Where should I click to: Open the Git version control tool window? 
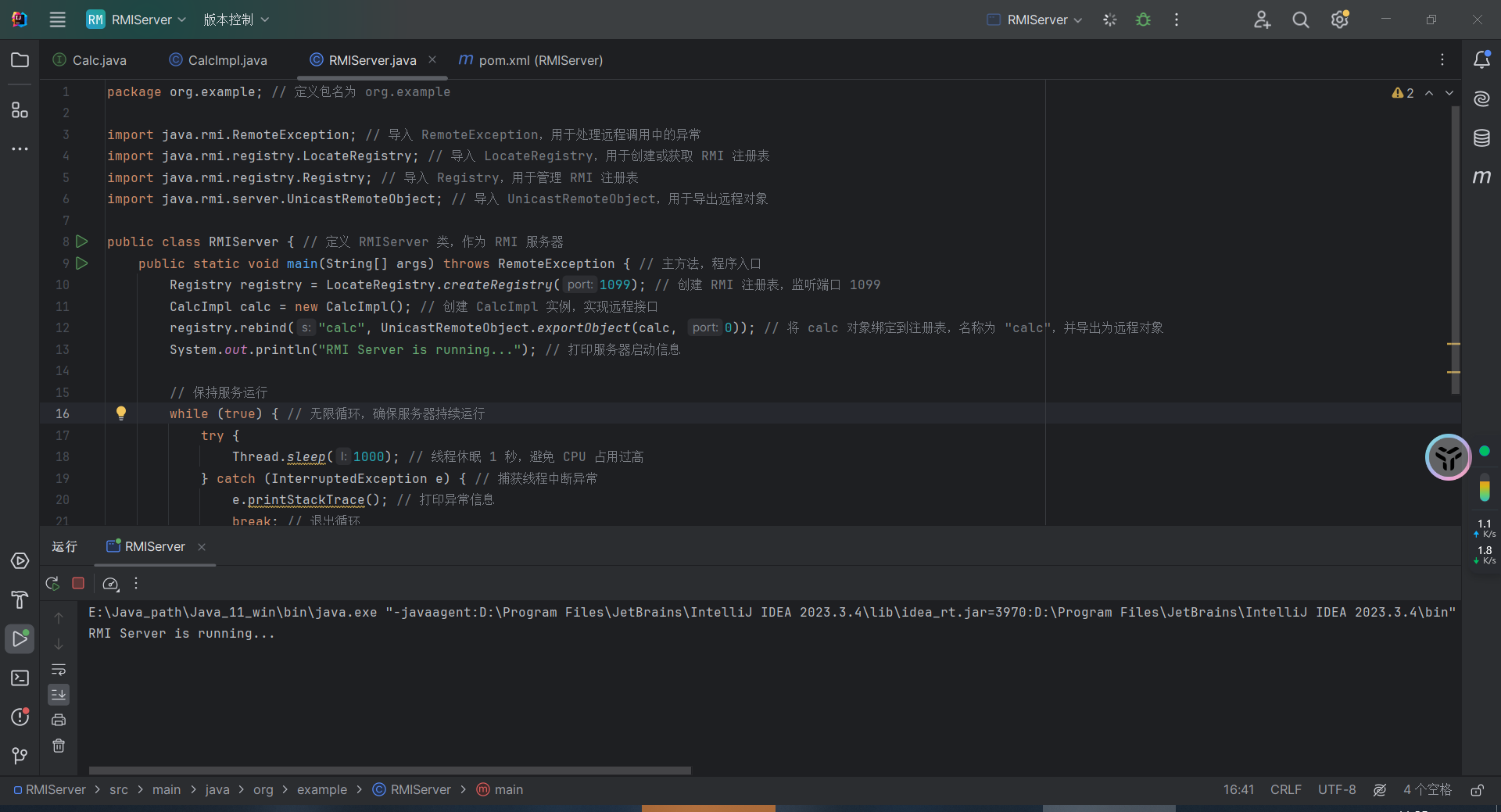[20, 756]
